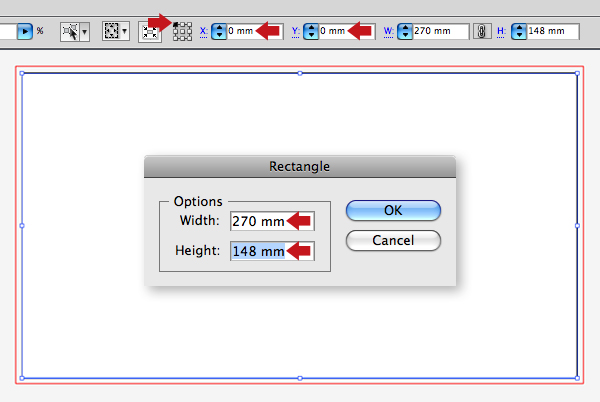Viewport: 600px width, 402px height.
Task: Click the top-left corner handle of the rectangle
Action: (22, 73)
